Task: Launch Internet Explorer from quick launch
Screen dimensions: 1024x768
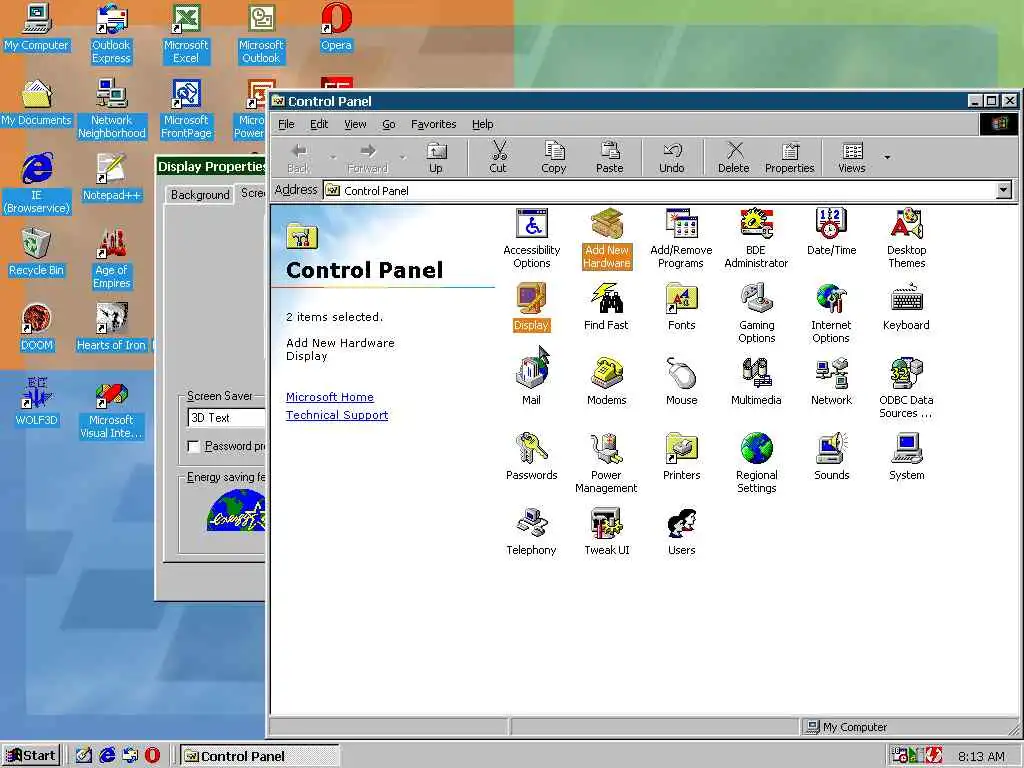Action: [107, 756]
